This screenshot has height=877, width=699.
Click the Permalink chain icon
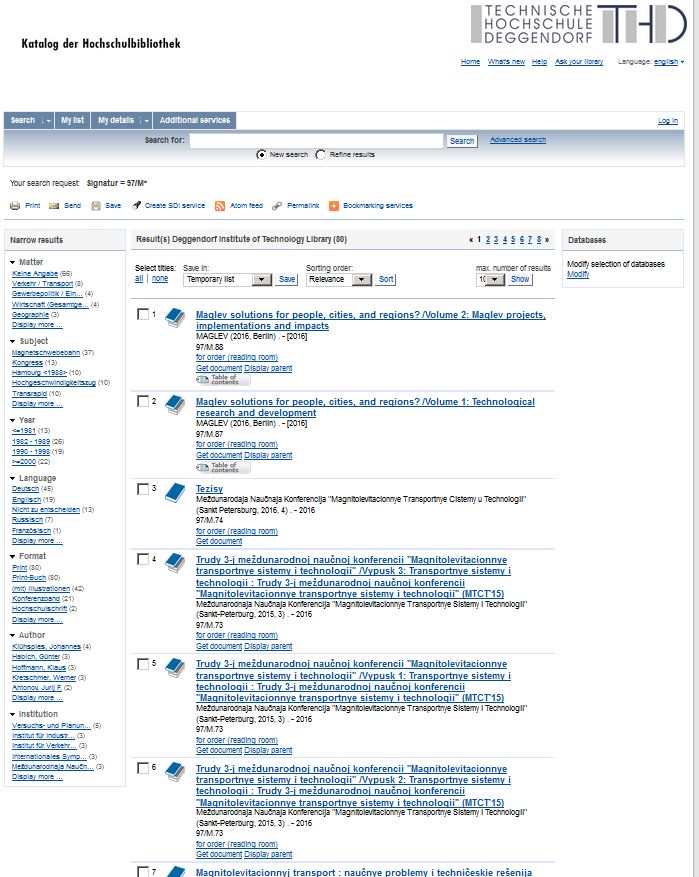click(x=277, y=206)
